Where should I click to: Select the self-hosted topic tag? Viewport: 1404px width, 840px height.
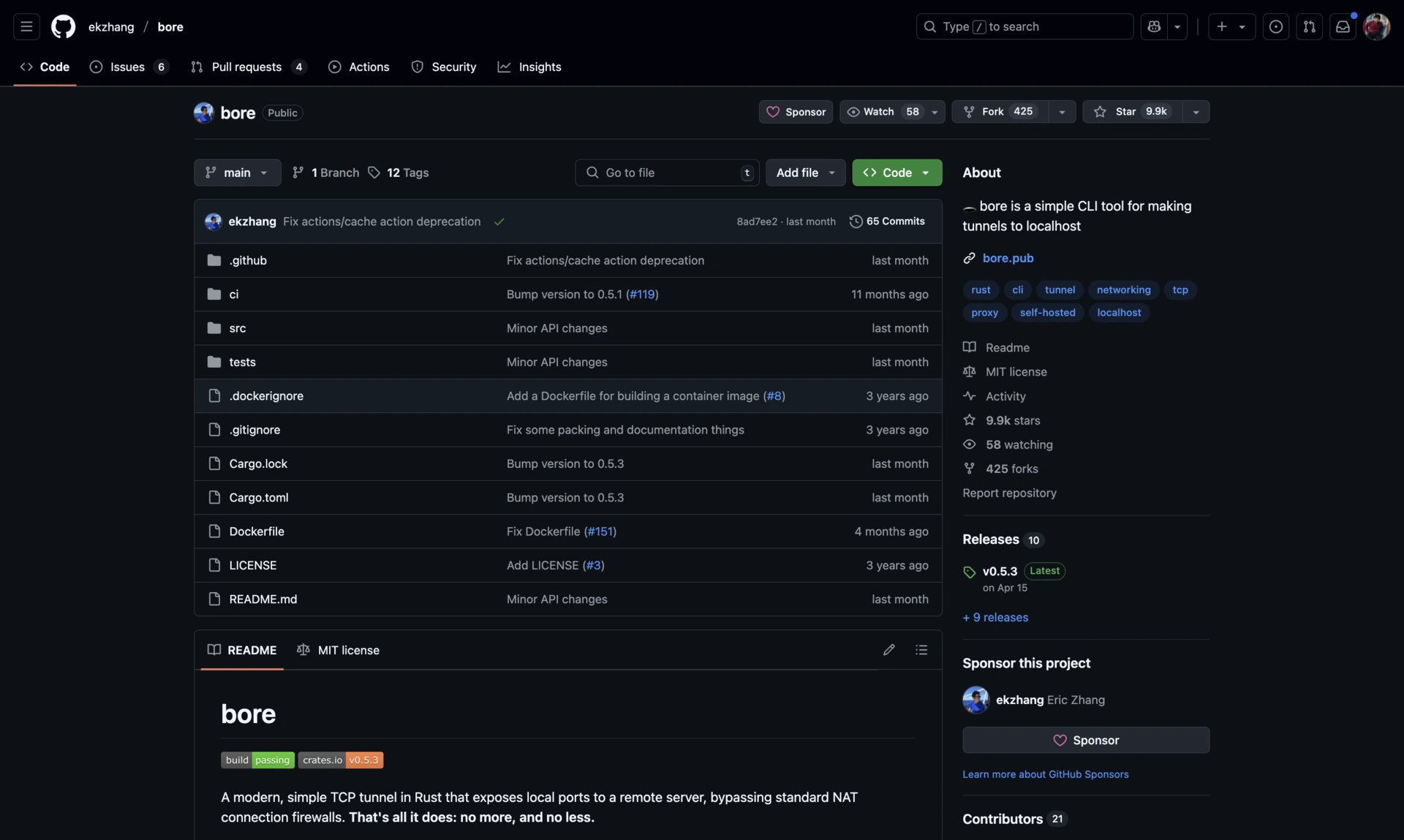point(1047,313)
